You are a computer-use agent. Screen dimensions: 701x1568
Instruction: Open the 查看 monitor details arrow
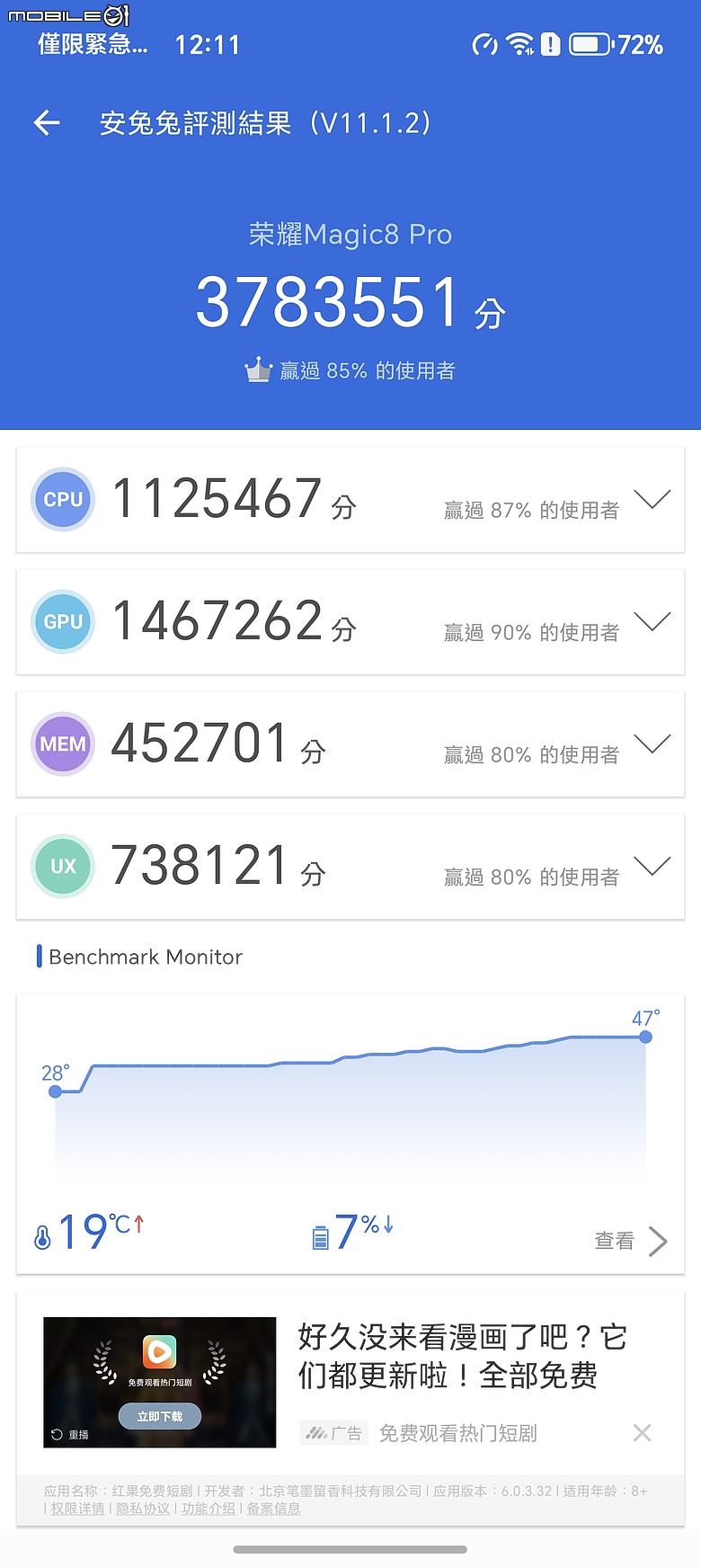click(x=659, y=1241)
